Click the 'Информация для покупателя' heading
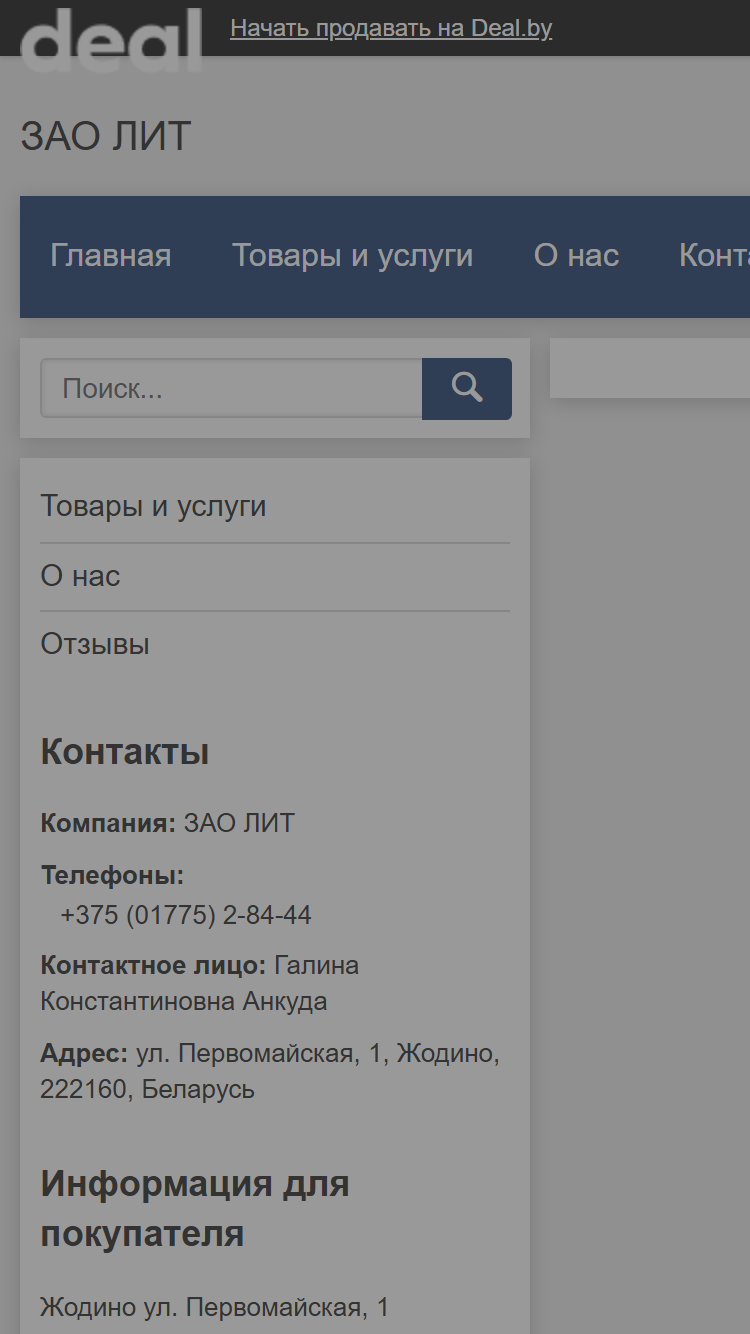This screenshot has height=1334, width=750. [195, 1209]
